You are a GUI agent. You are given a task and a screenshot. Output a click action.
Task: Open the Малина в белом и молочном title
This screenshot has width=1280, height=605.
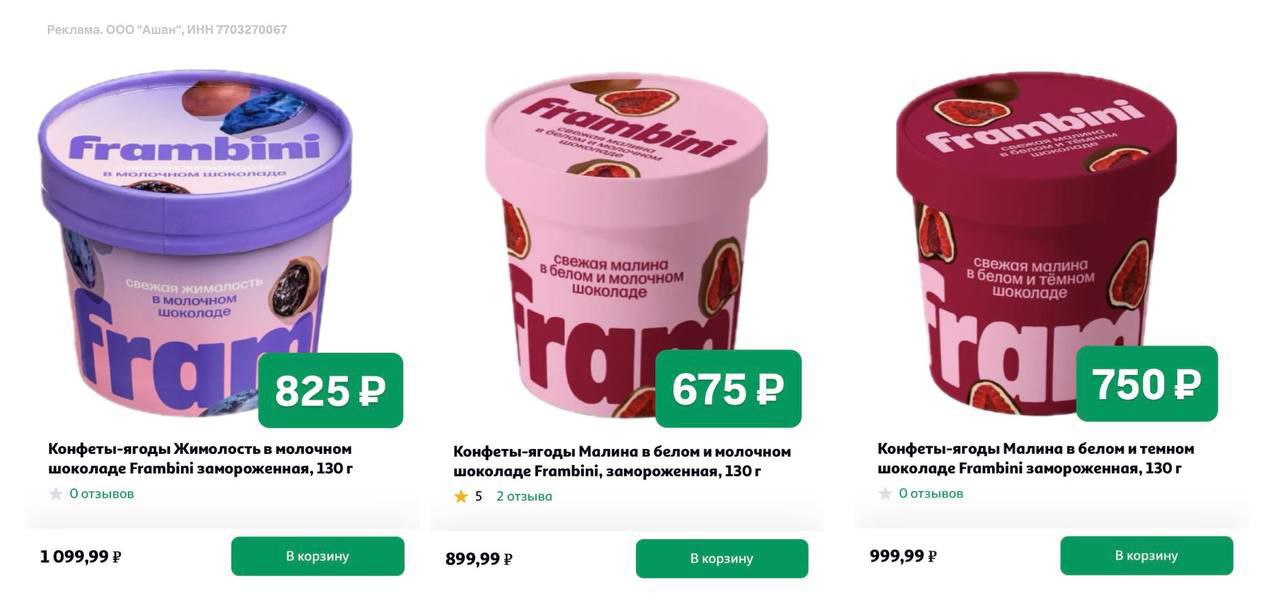click(x=622, y=461)
